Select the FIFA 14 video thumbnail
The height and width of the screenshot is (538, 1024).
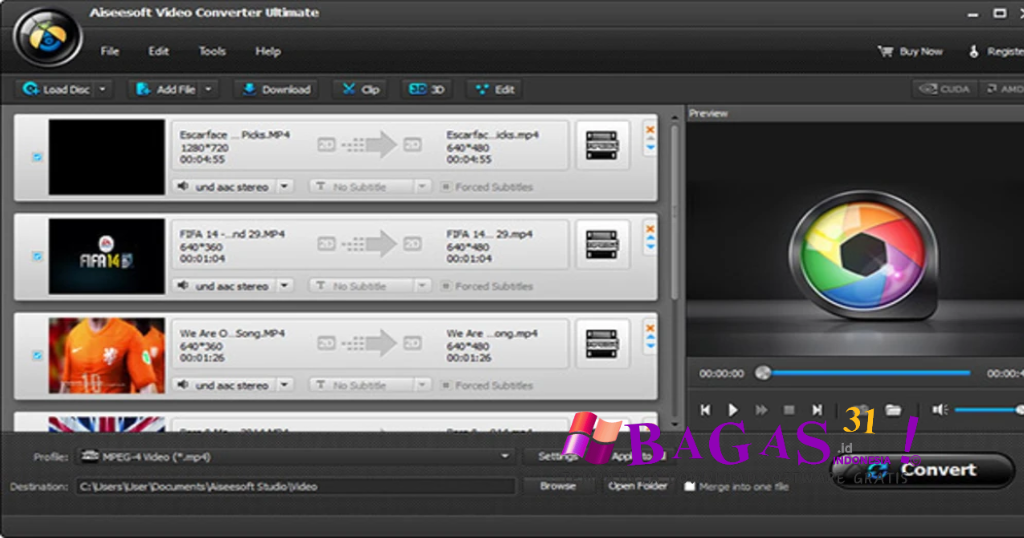(x=106, y=256)
